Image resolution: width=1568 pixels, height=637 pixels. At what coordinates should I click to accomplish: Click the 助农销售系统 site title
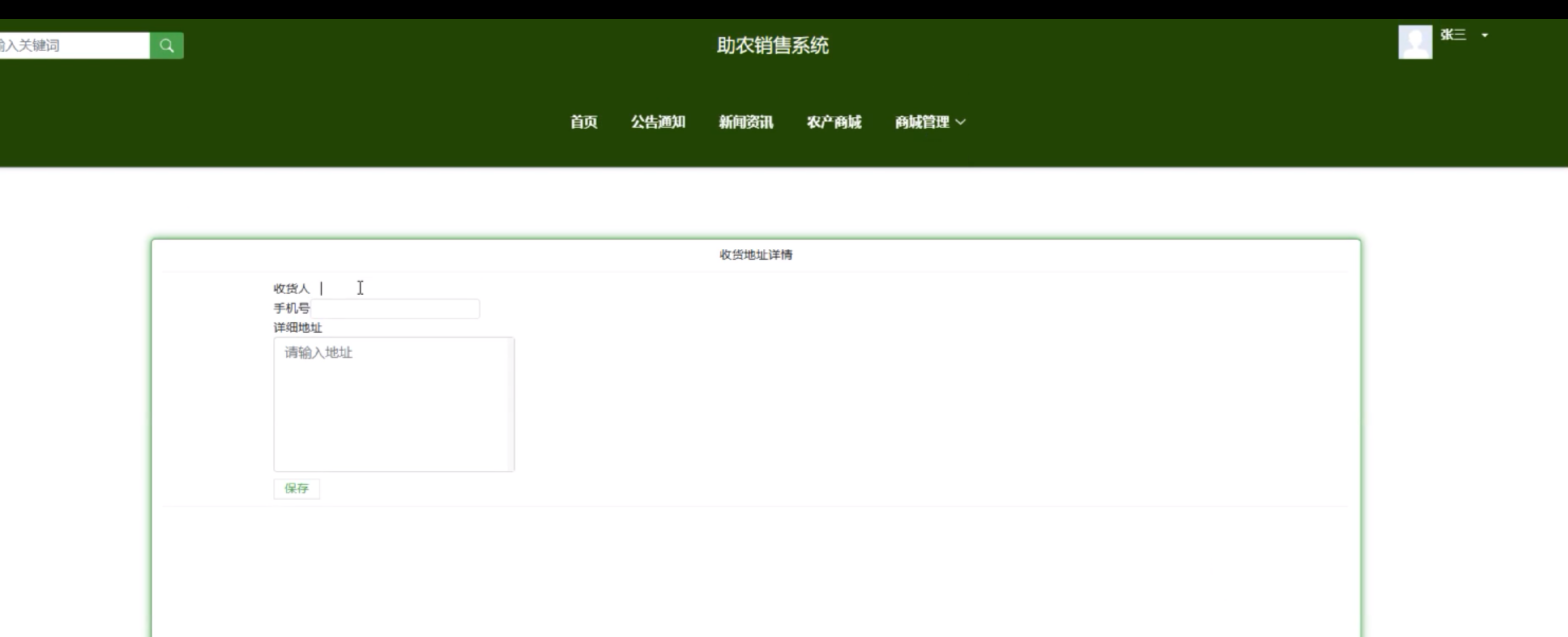(x=772, y=45)
